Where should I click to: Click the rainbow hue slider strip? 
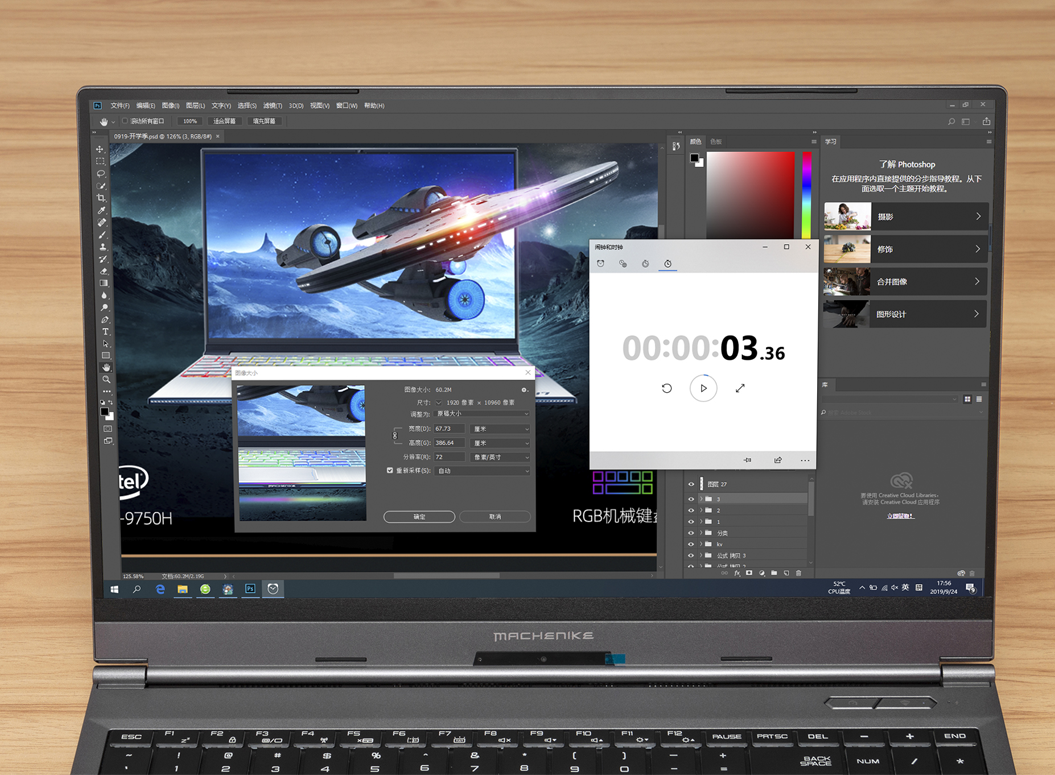click(x=806, y=195)
